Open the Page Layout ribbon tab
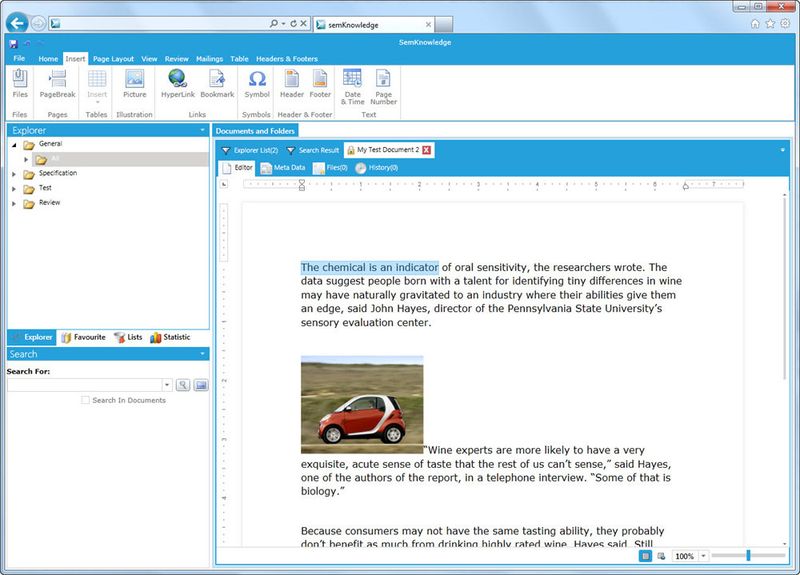Screen dimensions: 800x575 point(113,59)
